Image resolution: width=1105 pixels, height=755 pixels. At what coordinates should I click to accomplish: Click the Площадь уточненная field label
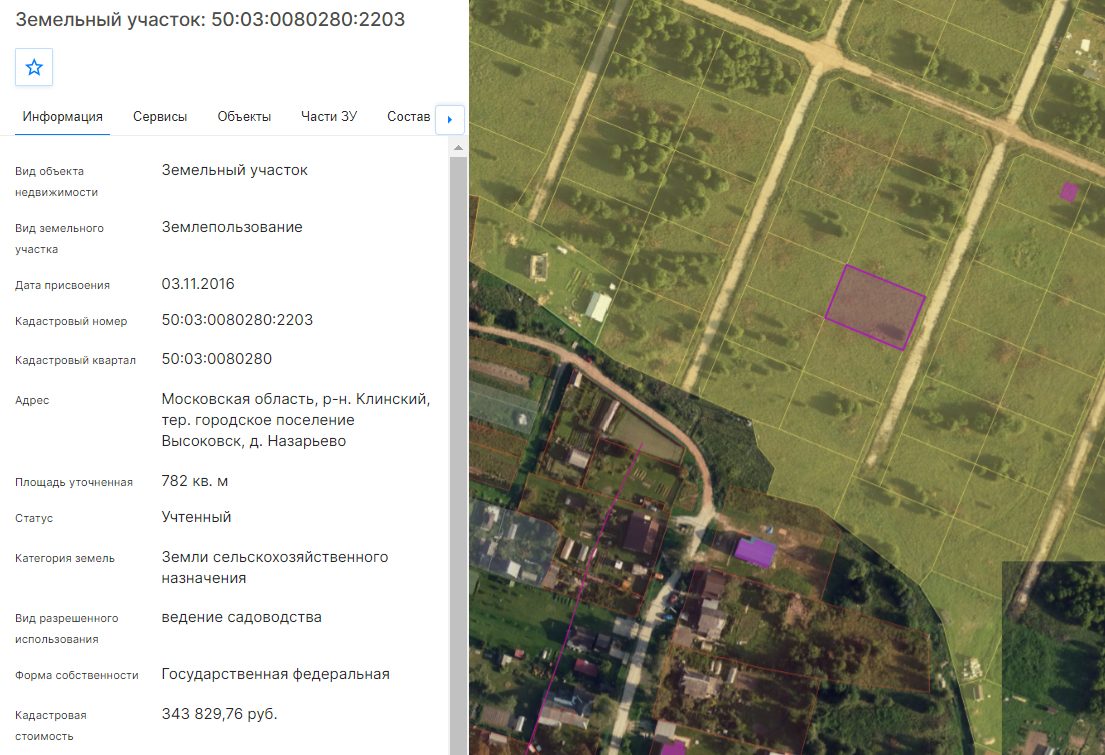point(74,482)
